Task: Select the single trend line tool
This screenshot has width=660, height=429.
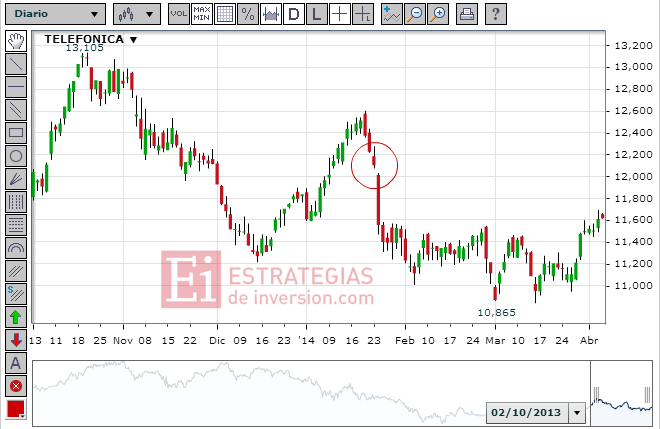Action: tap(16, 64)
